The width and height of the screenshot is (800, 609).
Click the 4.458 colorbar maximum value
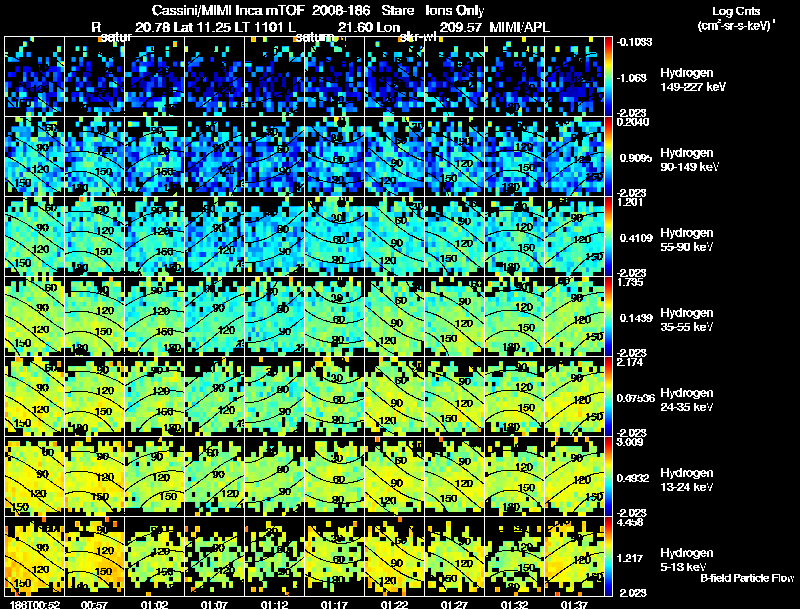[630, 522]
